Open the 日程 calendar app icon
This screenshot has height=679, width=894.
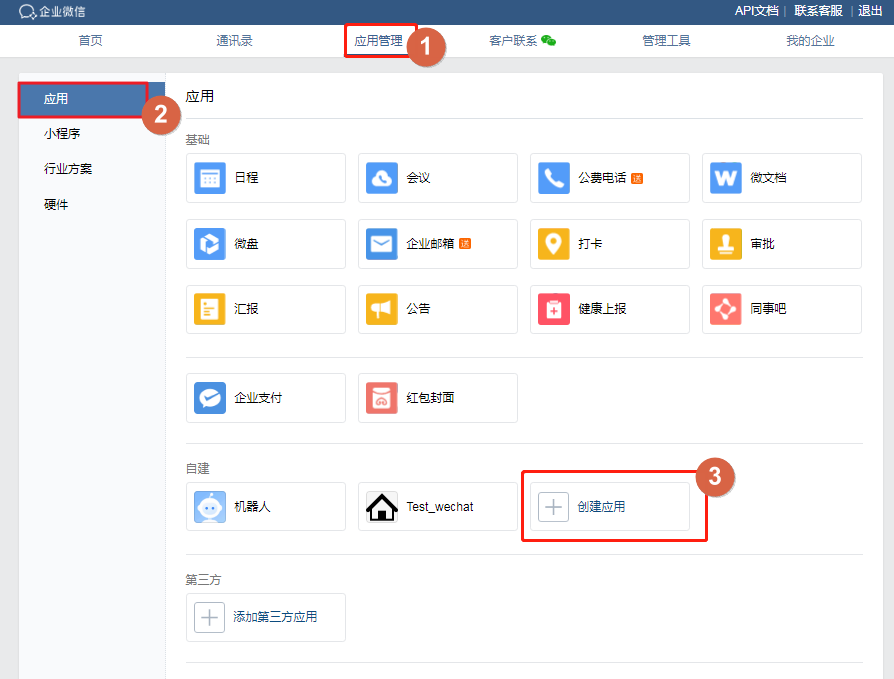pos(210,178)
